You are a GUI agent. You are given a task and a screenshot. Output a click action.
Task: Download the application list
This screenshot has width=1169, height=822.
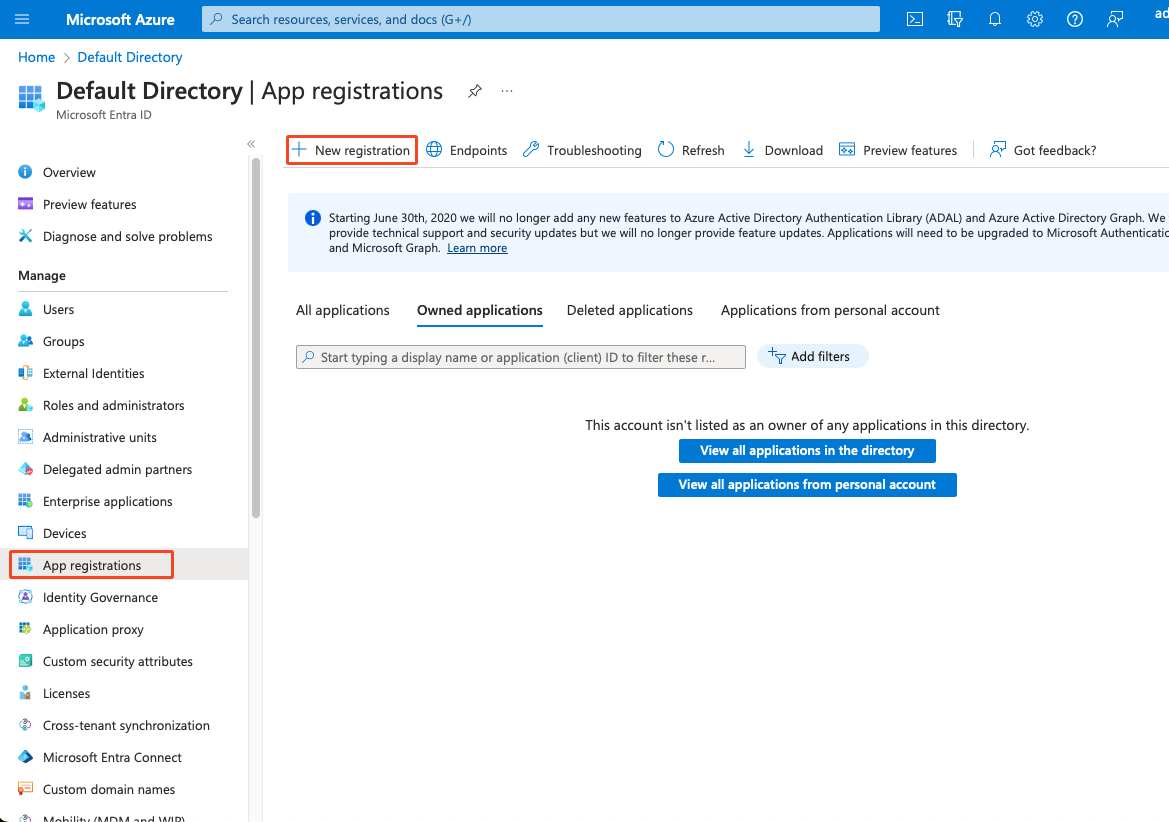782,149
